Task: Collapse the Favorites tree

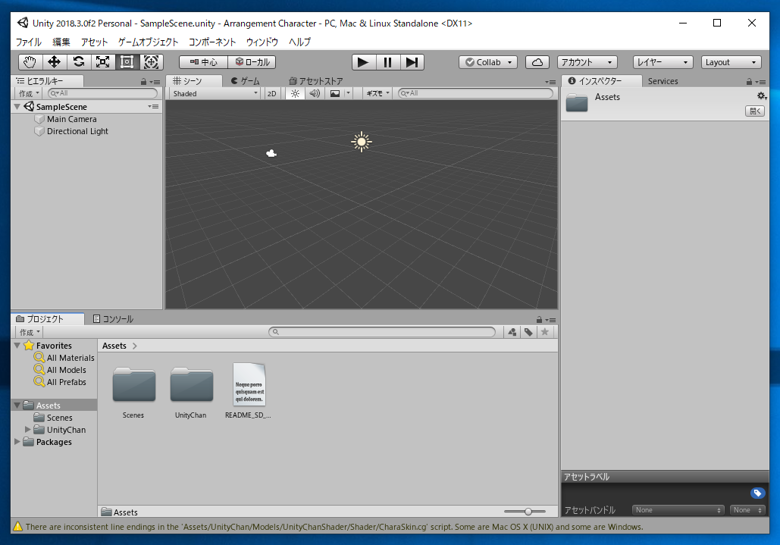Action: (x=17, y=345)
